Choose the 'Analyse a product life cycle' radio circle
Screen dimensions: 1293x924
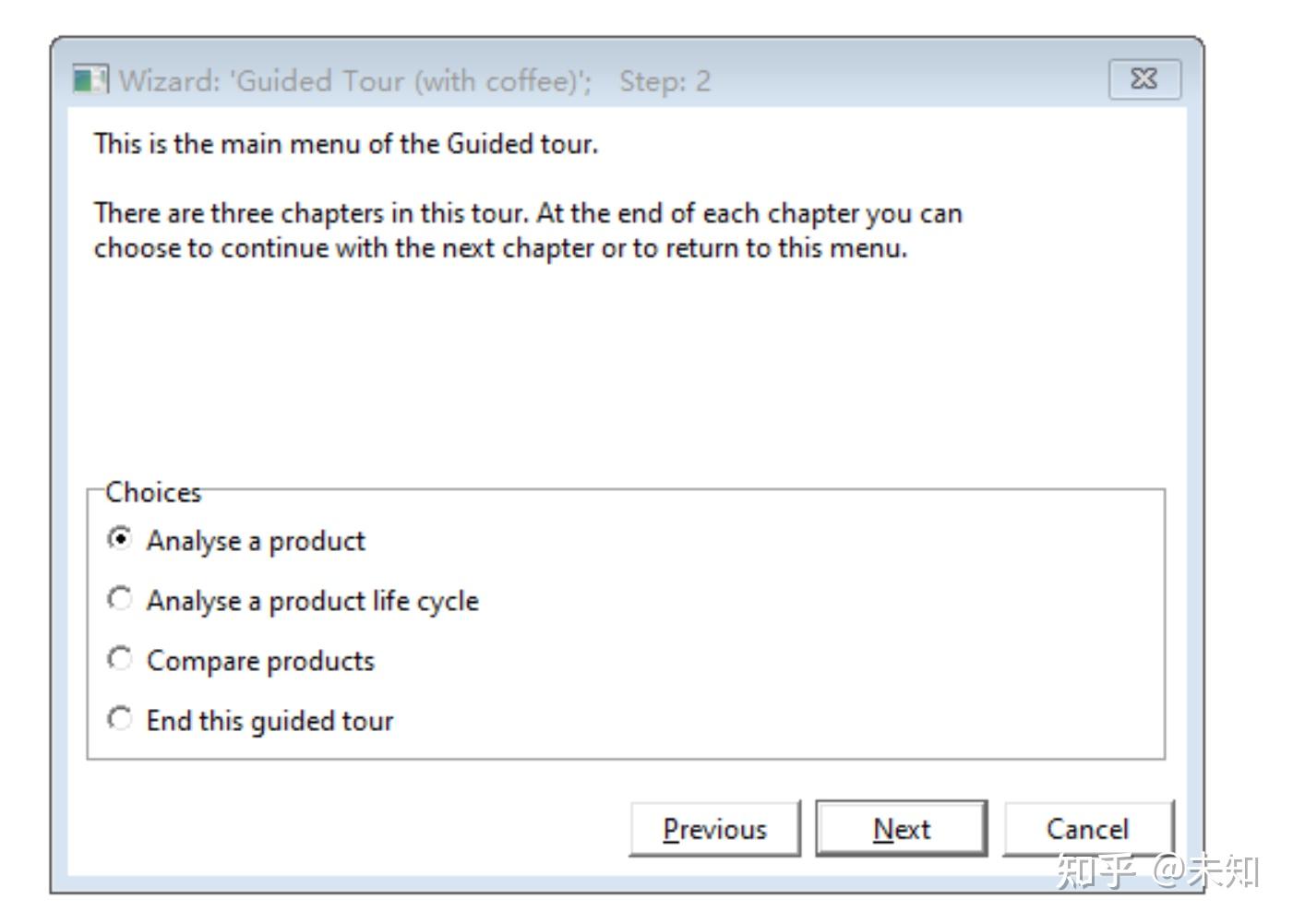click(x=120, y=599)
